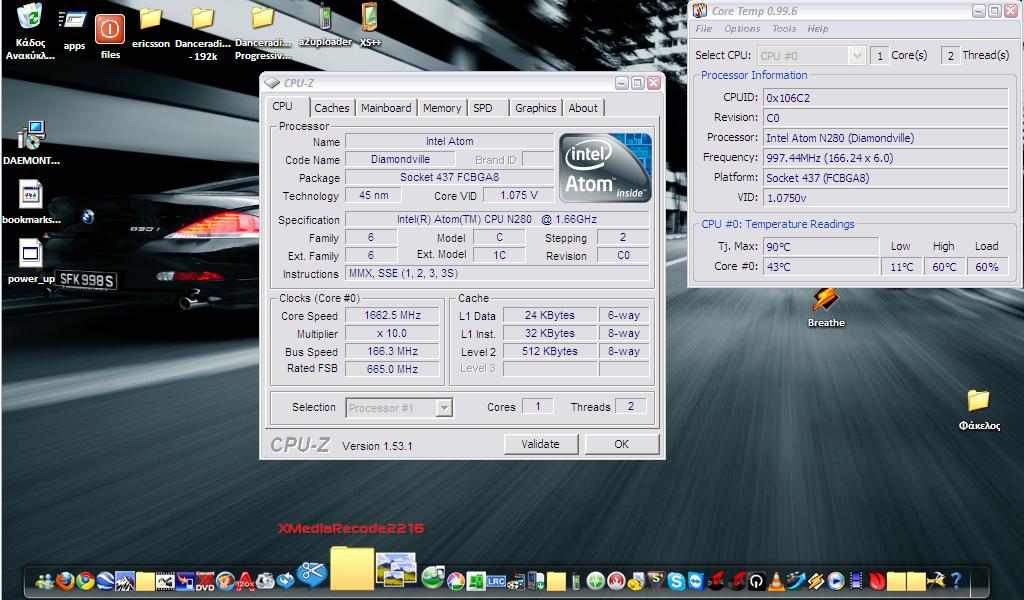Click the OK button in CPU-Z
Screen dimensions: 1024x600
click(x=621, y=444)
